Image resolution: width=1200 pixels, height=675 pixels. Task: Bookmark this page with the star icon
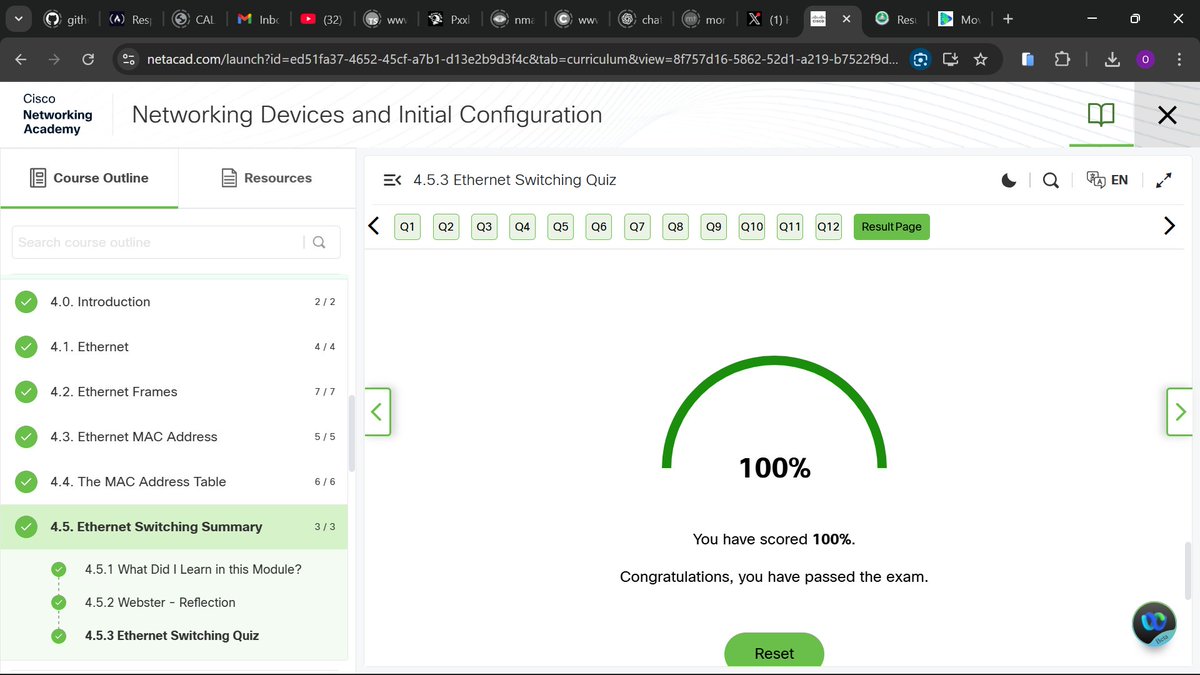pyautogui.click(x=980, y=60)
